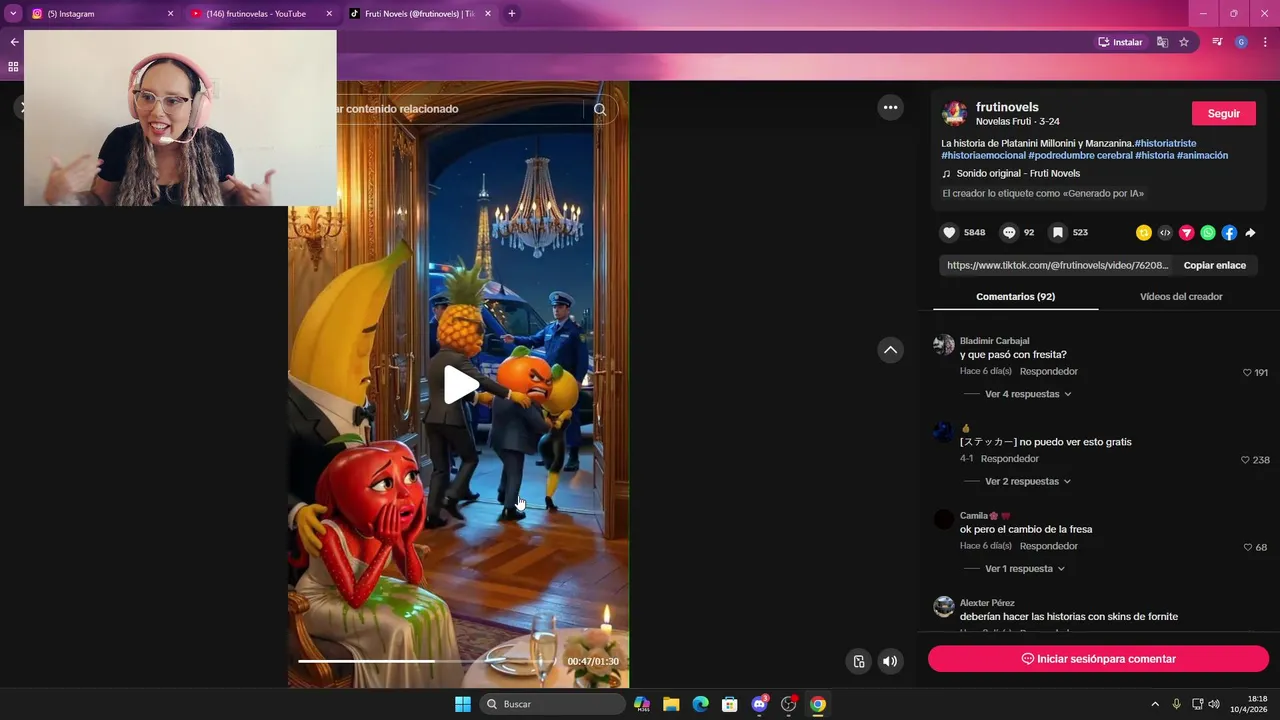Repost the video using yellow repost icon

pyautogui.click(x=1144, y=233)
